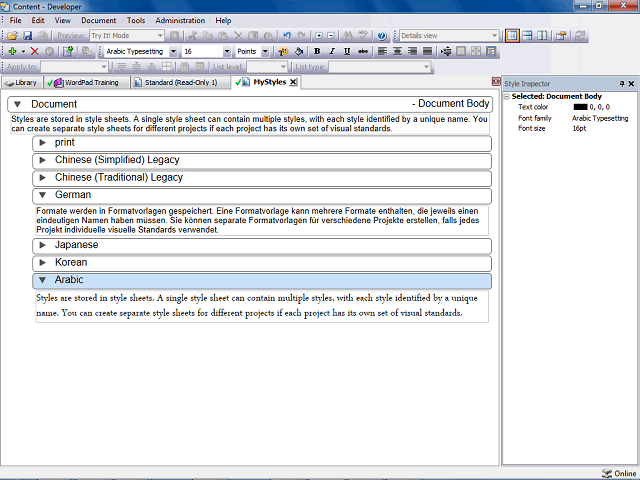The height and width of the screenshot is (480, 640).
Task: Click the gray X Delete icon
Action: click(x=238, y=36)
